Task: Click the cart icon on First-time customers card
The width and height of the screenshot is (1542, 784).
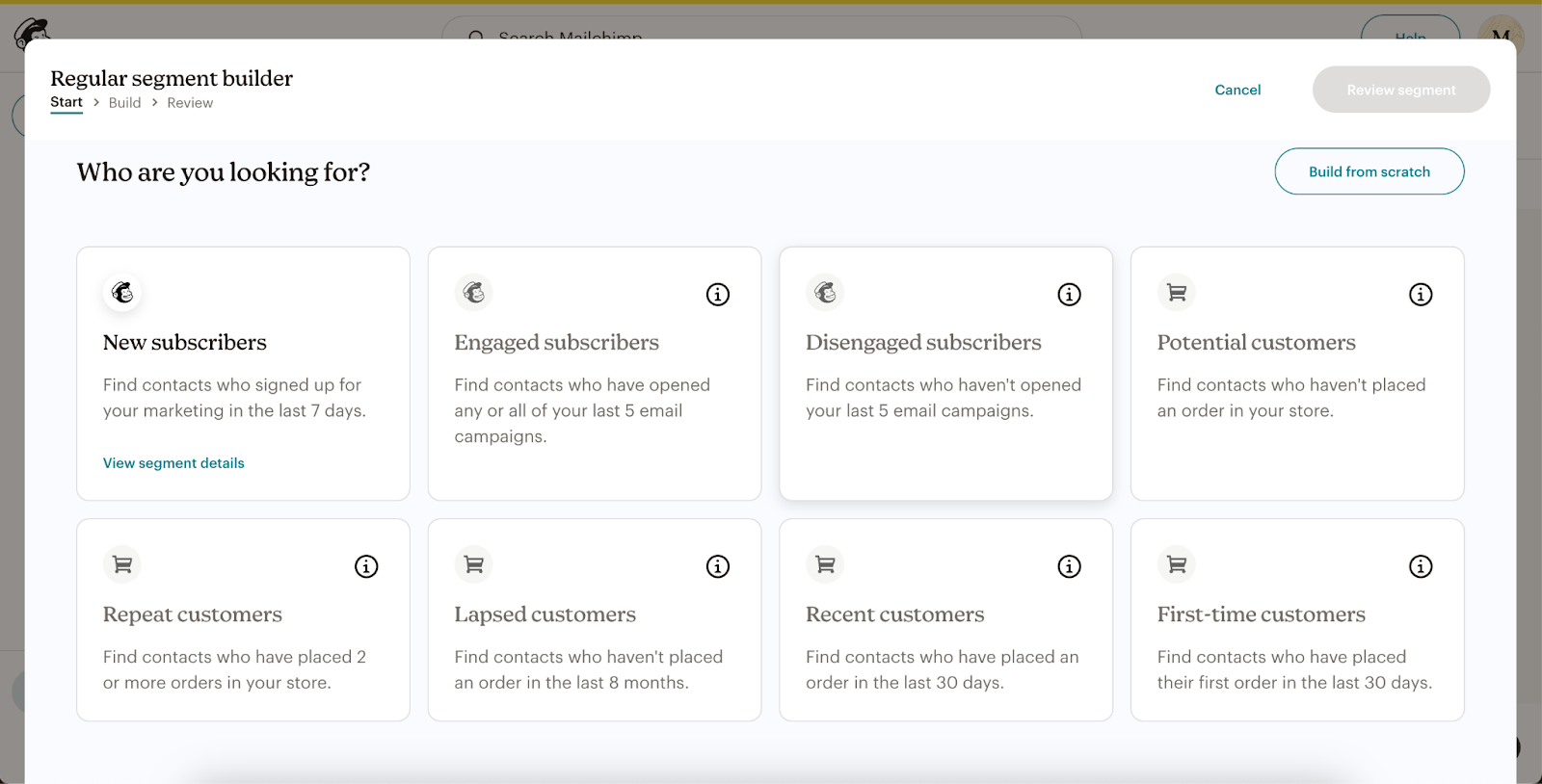Action: point(1177,564)
